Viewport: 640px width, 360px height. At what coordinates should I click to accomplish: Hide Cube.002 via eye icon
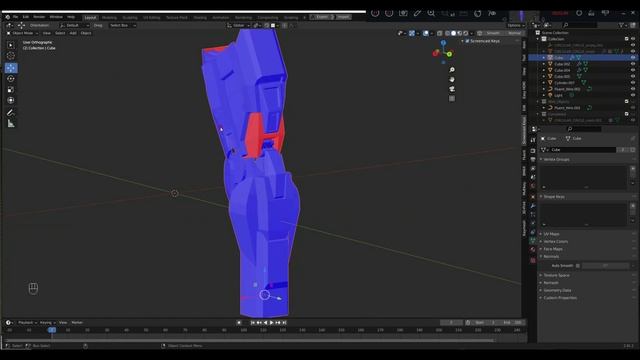(633, 64)
